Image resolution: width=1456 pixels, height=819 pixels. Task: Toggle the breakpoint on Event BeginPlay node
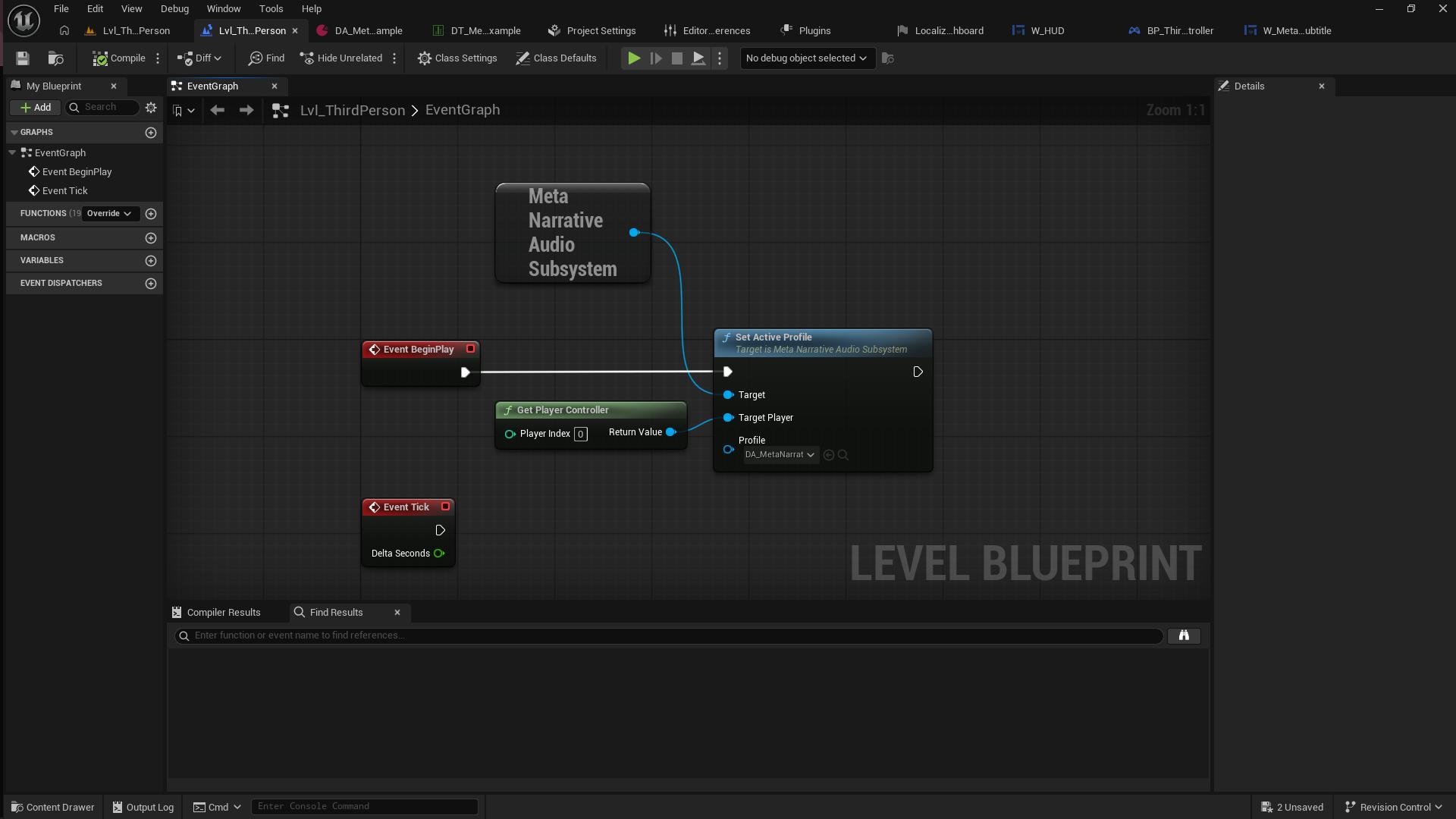point(470,349)
